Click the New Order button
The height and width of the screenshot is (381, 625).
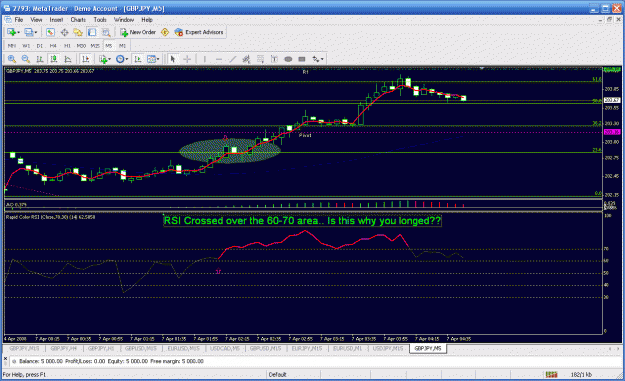point(138,32)
